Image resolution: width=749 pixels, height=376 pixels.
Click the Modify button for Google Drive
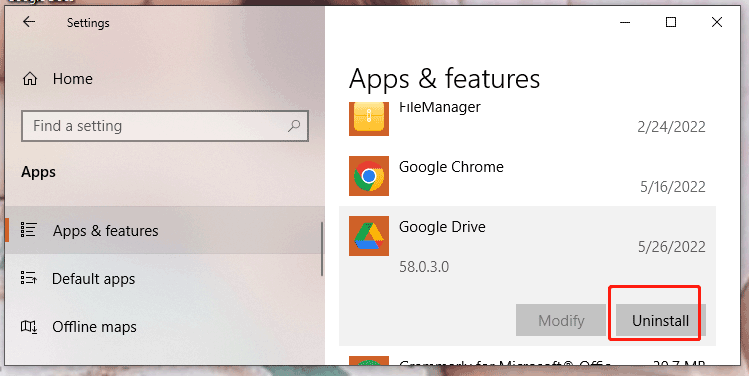(x=561, y=320)
